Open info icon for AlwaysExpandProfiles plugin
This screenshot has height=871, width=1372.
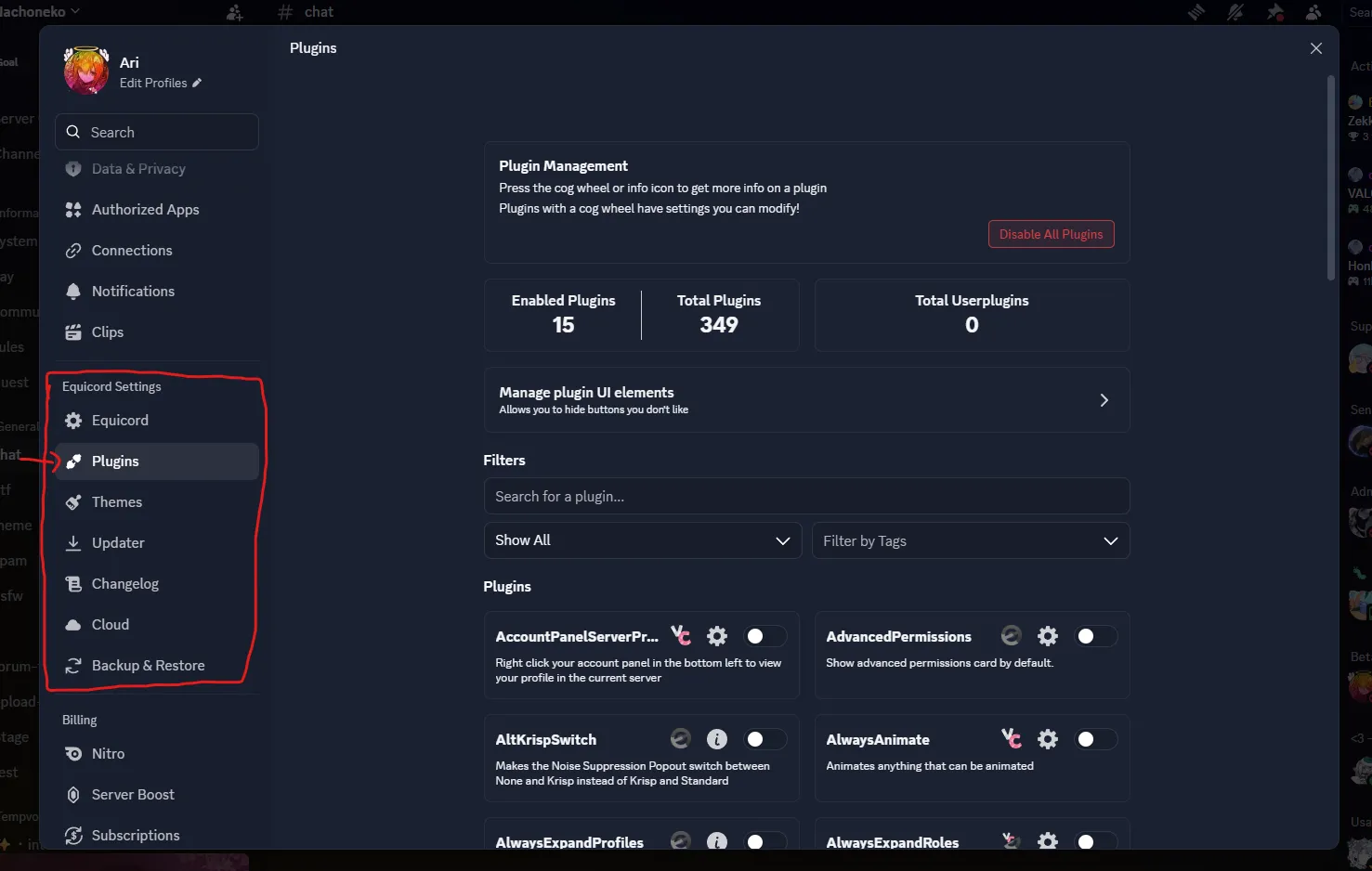pyautogui.click(x=717, y=841)
